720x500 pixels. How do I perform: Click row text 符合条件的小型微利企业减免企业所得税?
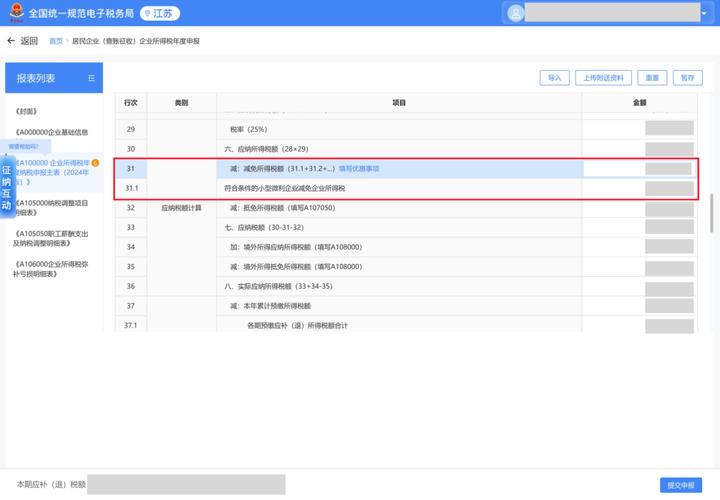pos(284,188)
